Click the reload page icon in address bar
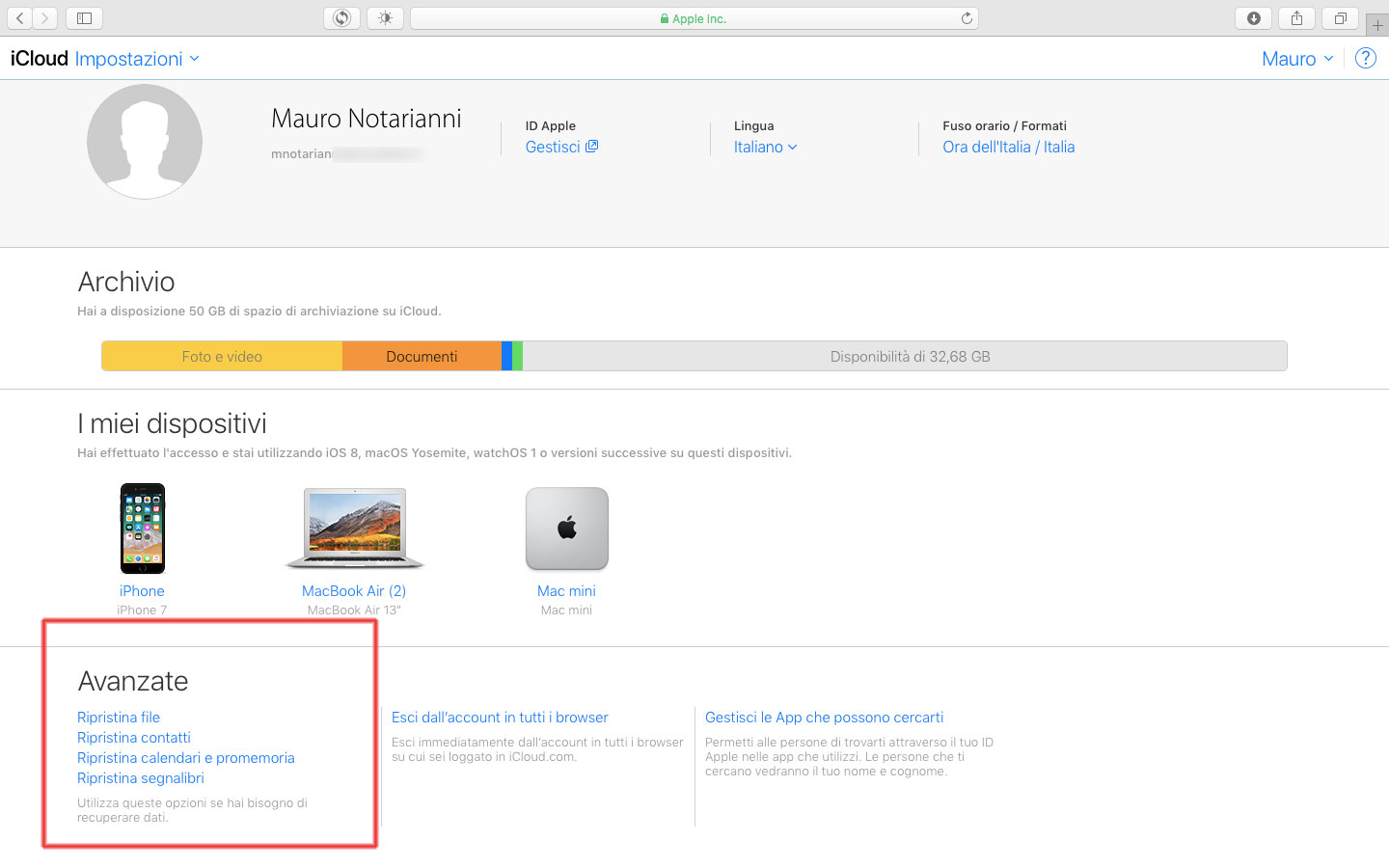Screen dimensions: 1389x868 pos(967,18)
